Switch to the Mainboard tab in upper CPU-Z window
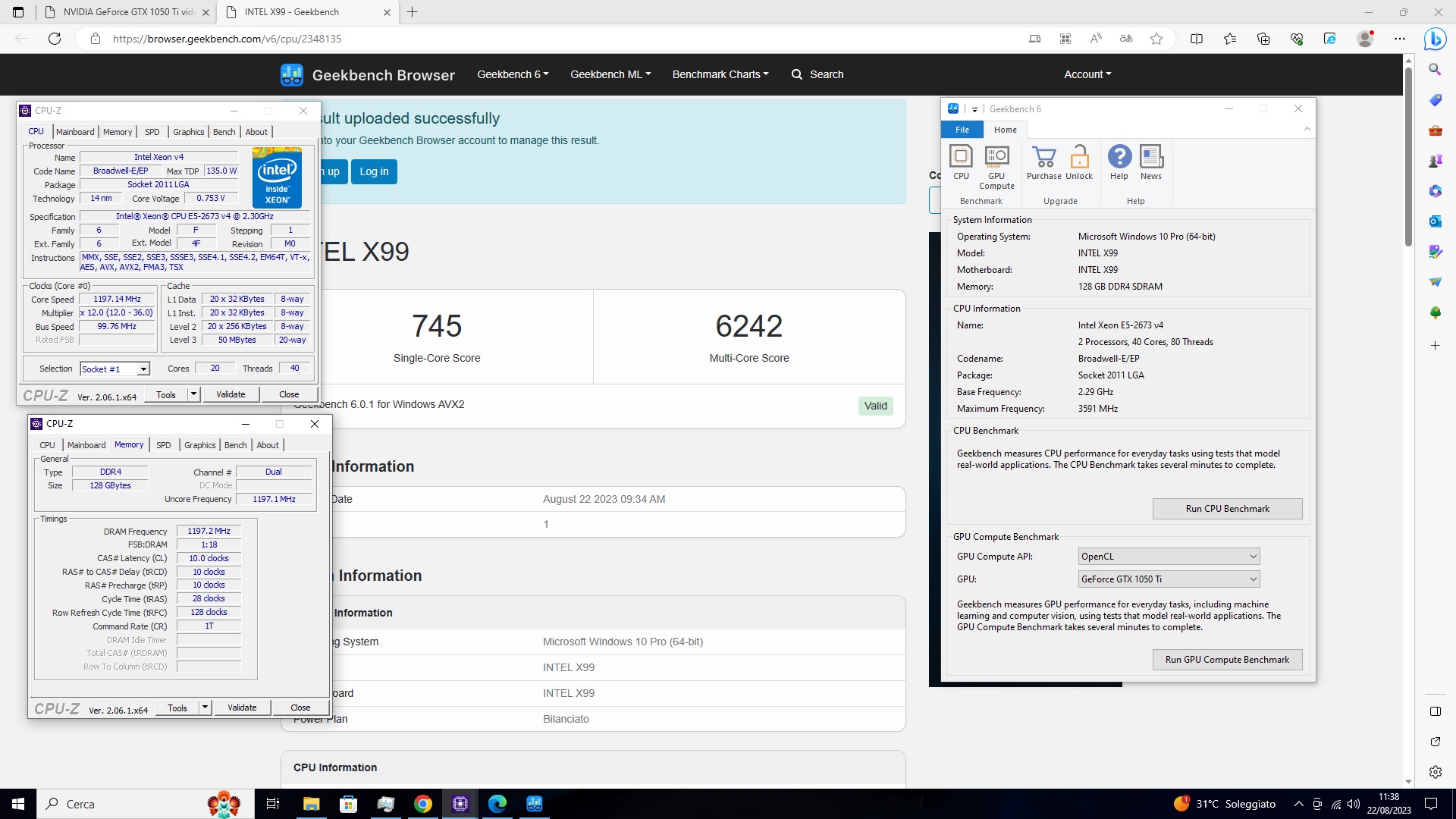The width and height of the screenshot is (1456, 819). click(75, 132)
